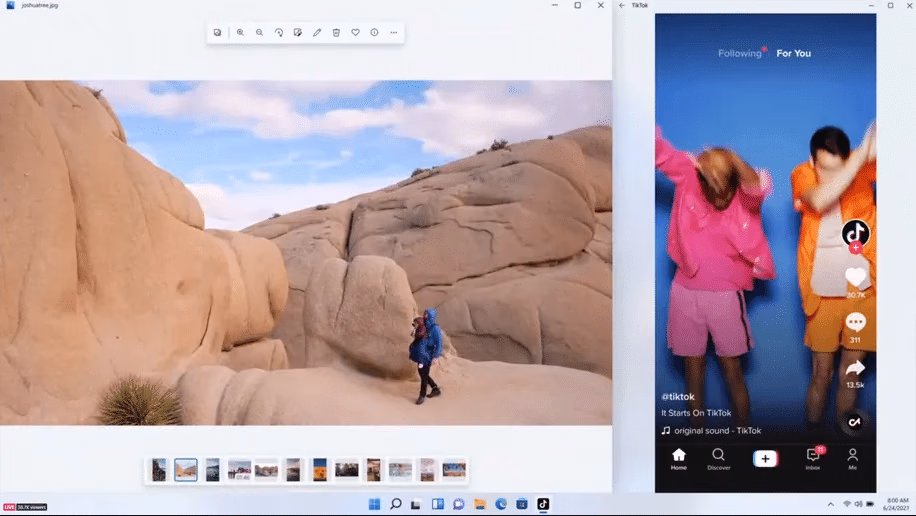Open Microsoft Store from the taskbar
The width and height of the screenshot is (916, 516).
coord(522,504)
